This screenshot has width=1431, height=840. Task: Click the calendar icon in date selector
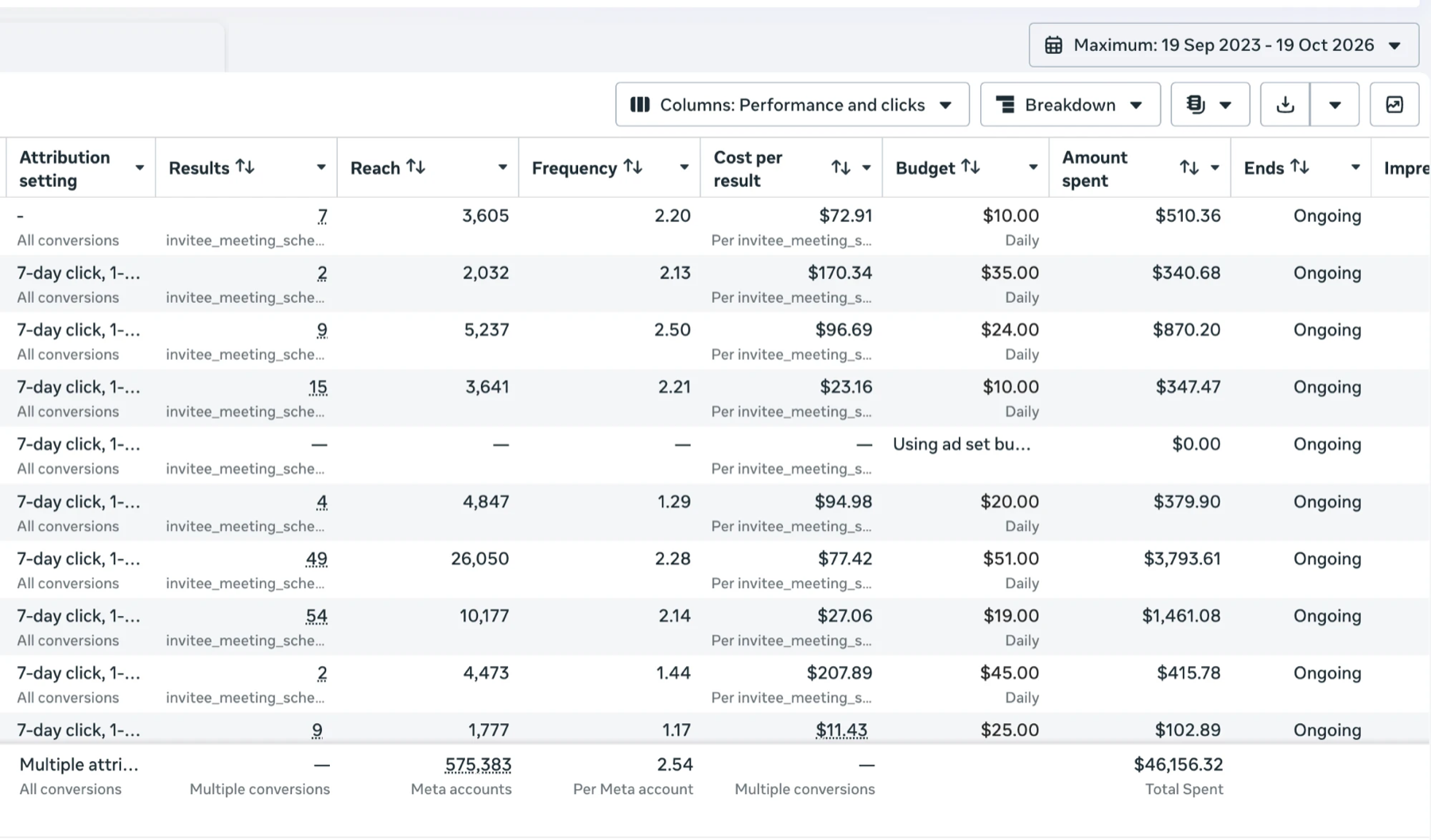pos(1053,45)
